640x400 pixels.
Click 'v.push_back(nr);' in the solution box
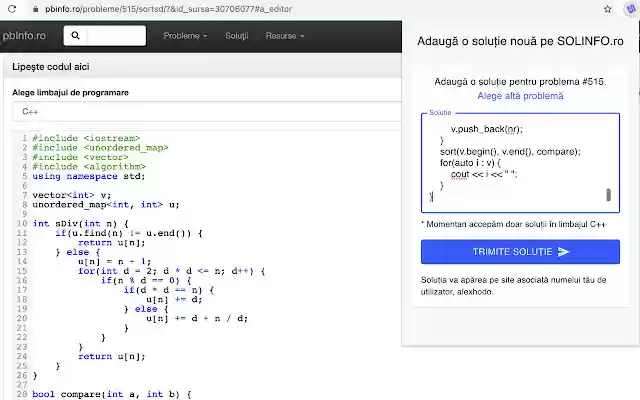click(x=487, y=129)
